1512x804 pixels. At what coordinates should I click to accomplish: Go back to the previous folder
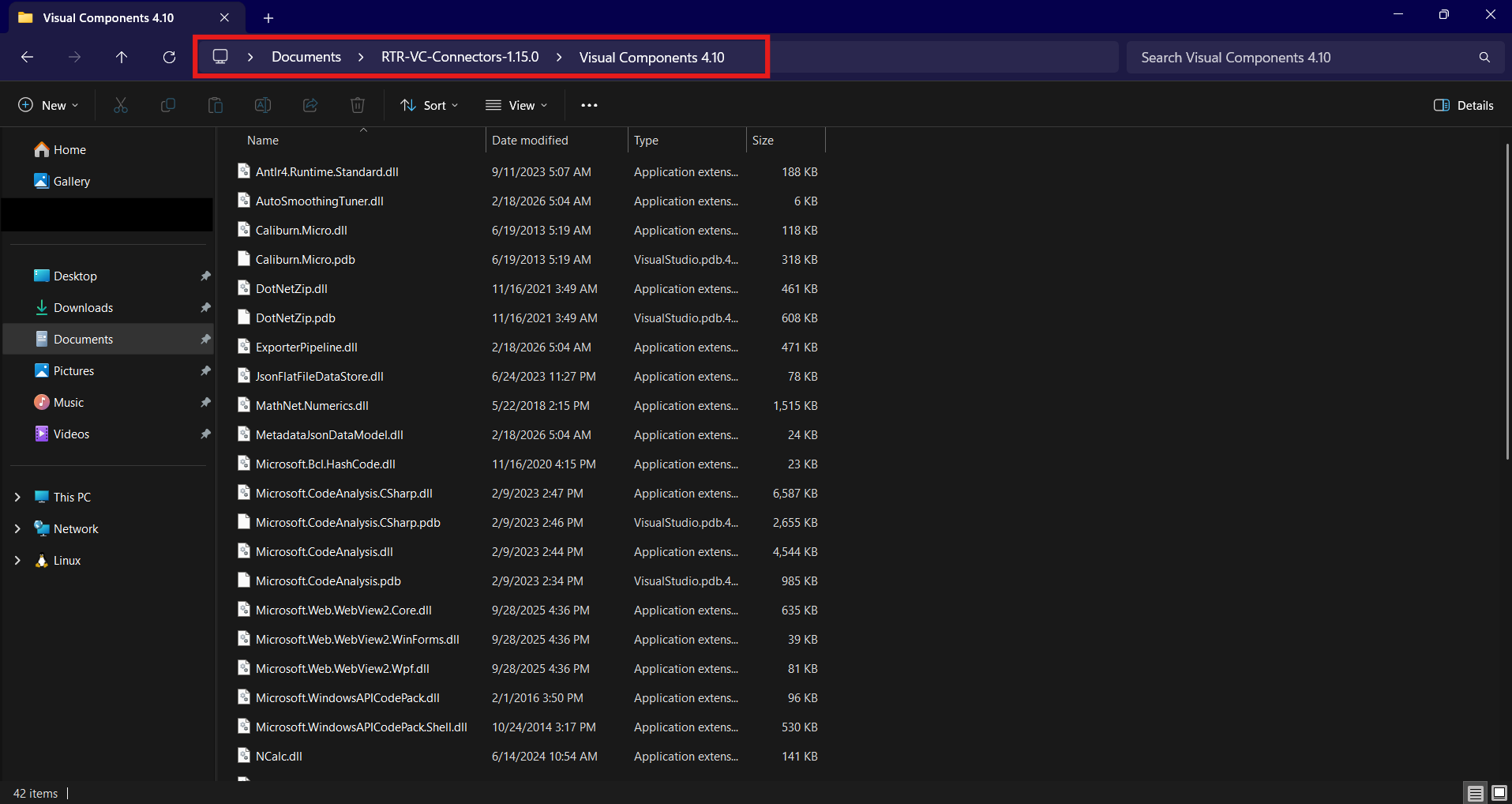[x=27, y=57]
